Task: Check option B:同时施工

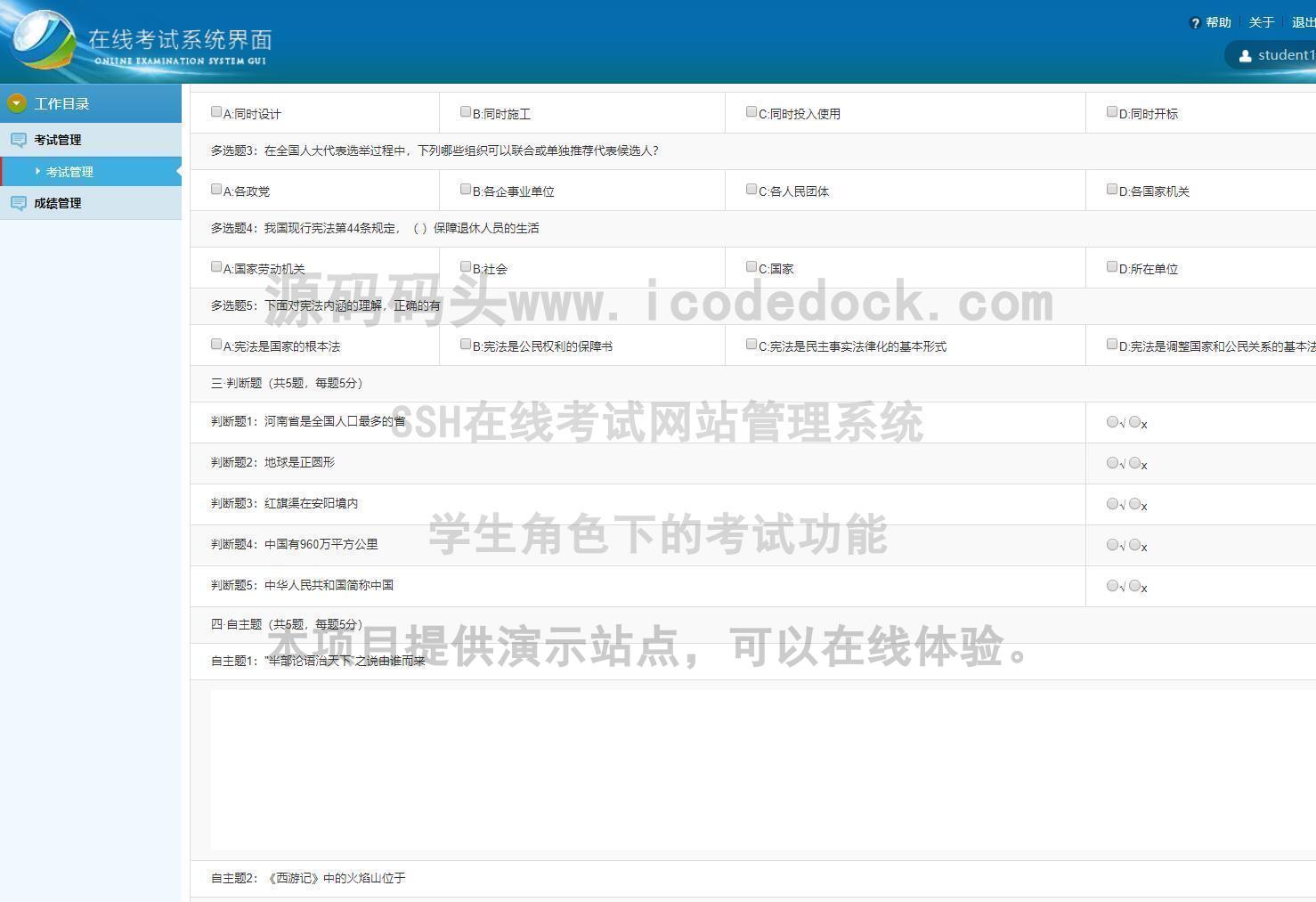Action: (x=466, y=111)
